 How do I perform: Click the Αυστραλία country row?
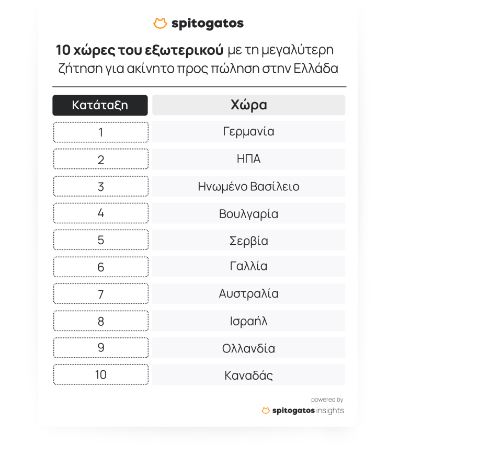(249, 294)
